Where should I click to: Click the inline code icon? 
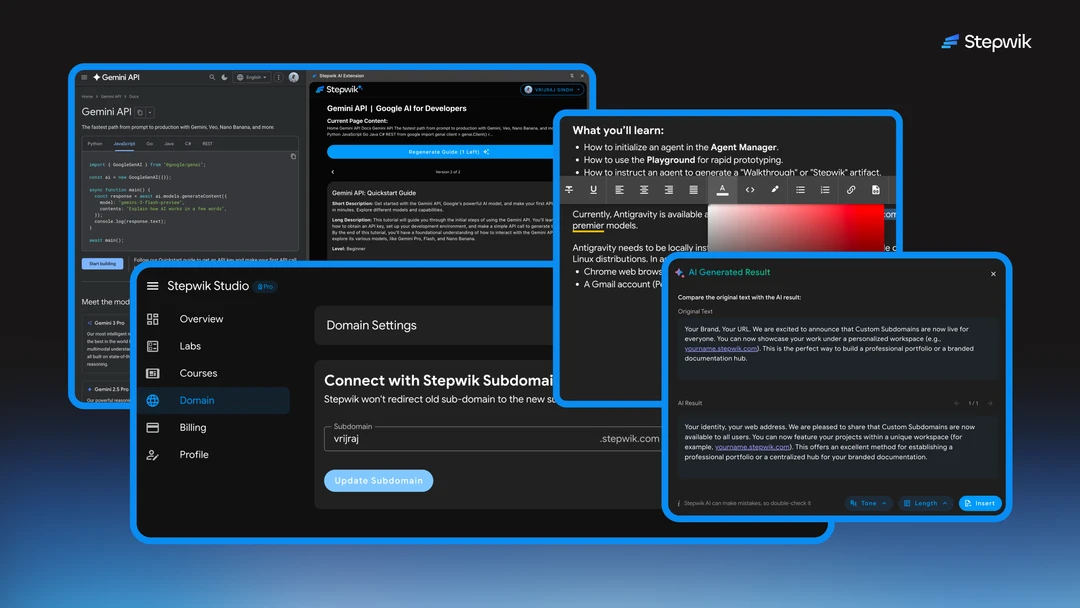coord(750,190)
